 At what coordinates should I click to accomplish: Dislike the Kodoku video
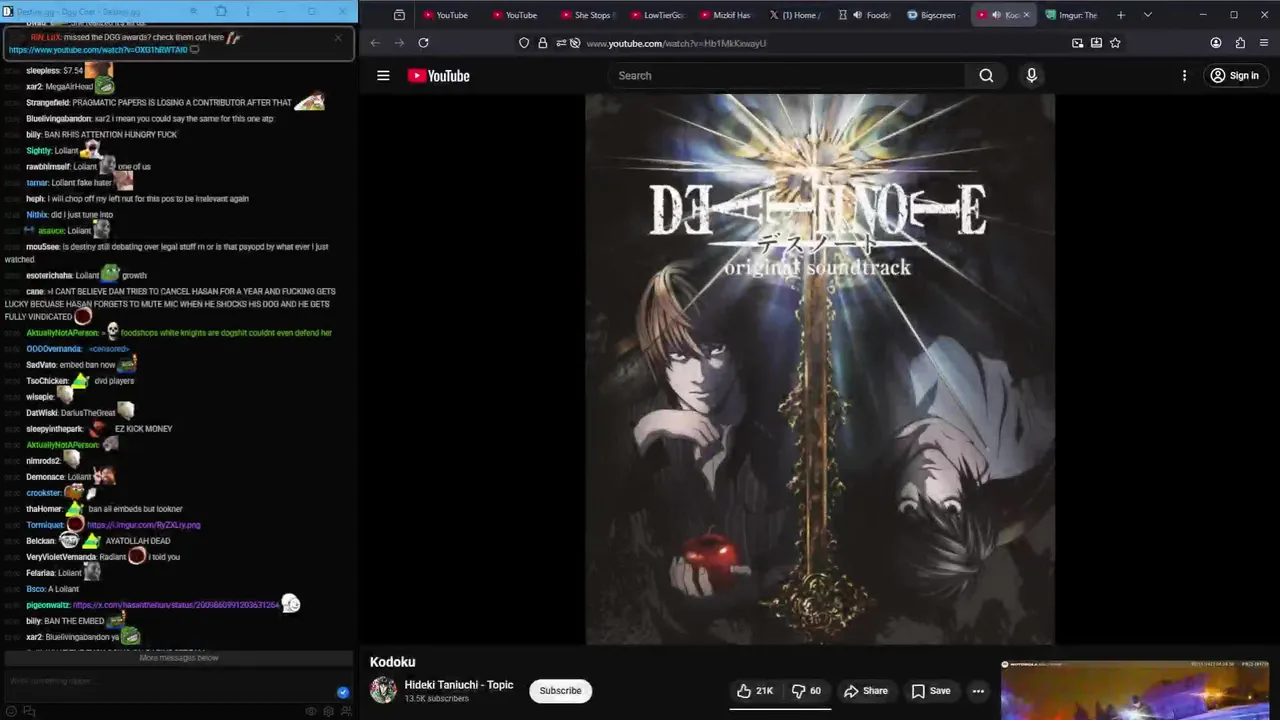pyautogui.click(x=807, y=691)
